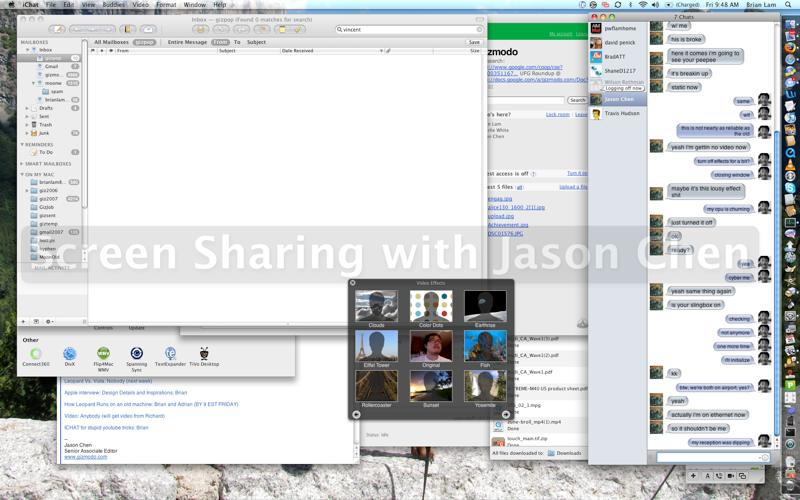
Task: Click the compose new message icon in Mail toolbar
Action: click(57, 30)
